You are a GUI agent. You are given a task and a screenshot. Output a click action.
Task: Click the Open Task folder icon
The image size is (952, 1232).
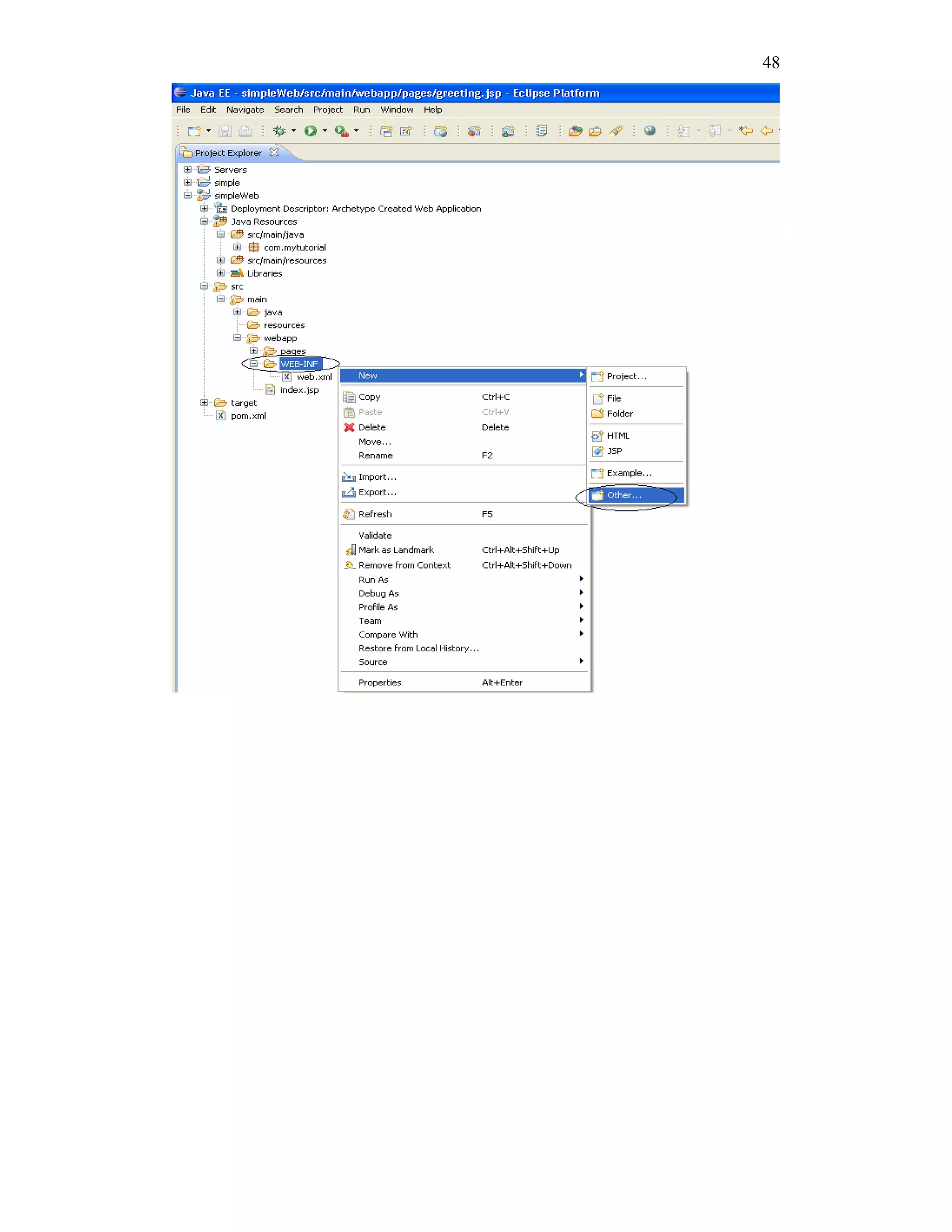coord(595,131)
